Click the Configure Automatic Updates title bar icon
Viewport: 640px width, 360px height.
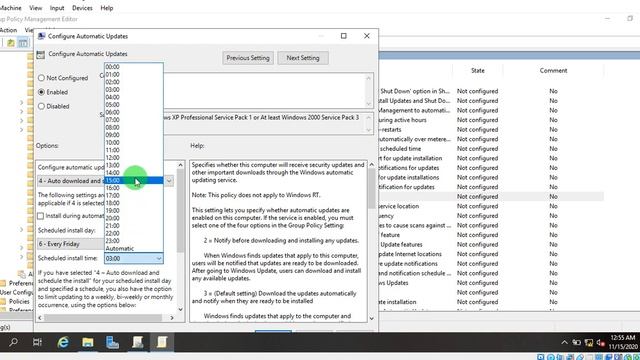coord(41,36)
